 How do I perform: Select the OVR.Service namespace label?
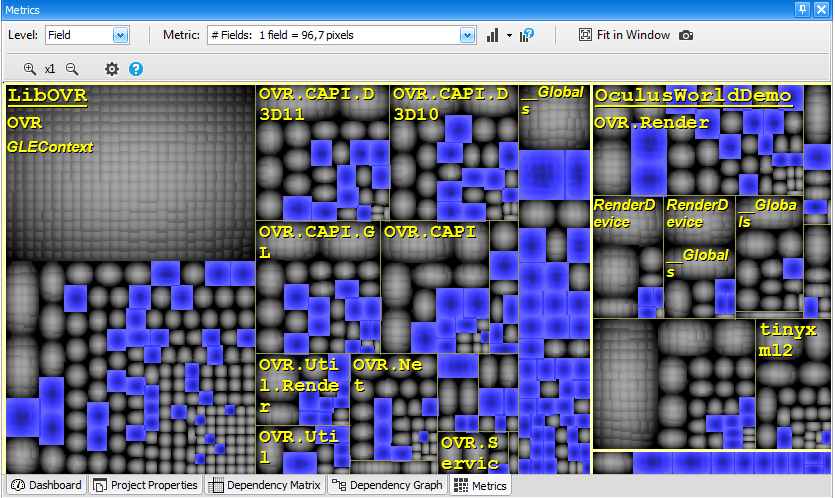click(470, 453)
